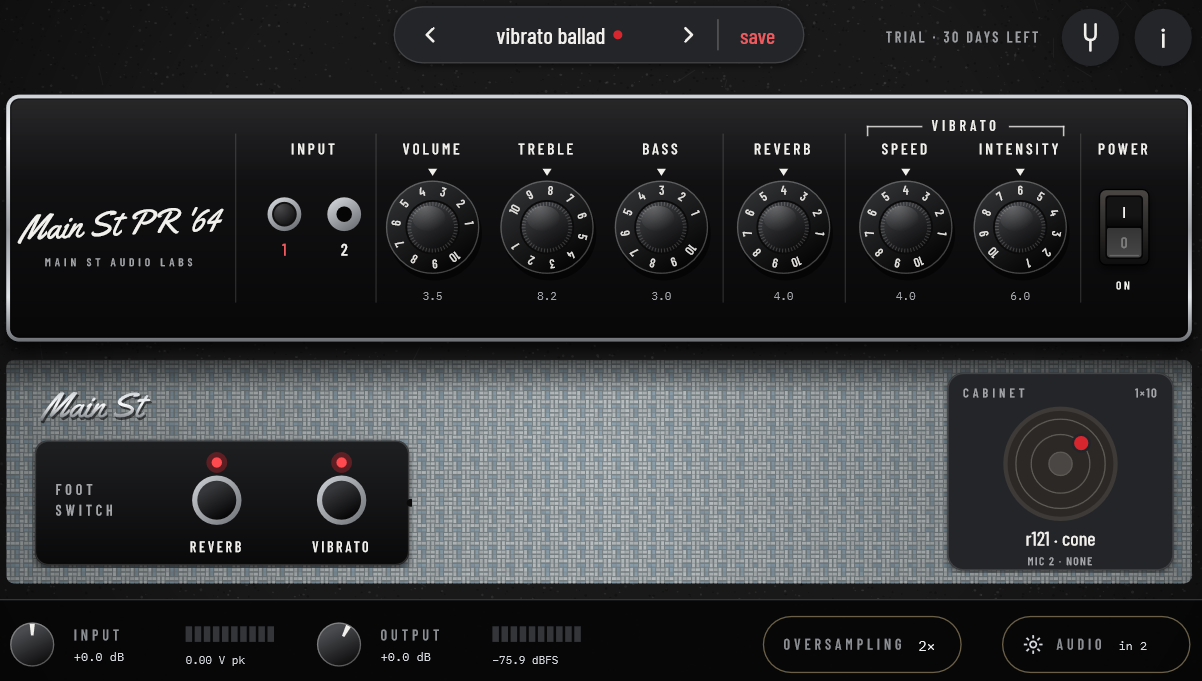Open the vibrato ballad preset menu

tap(559, 37)
